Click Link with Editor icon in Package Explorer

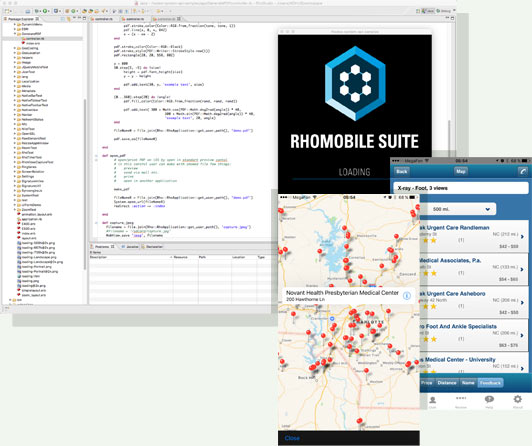point(69,19)
